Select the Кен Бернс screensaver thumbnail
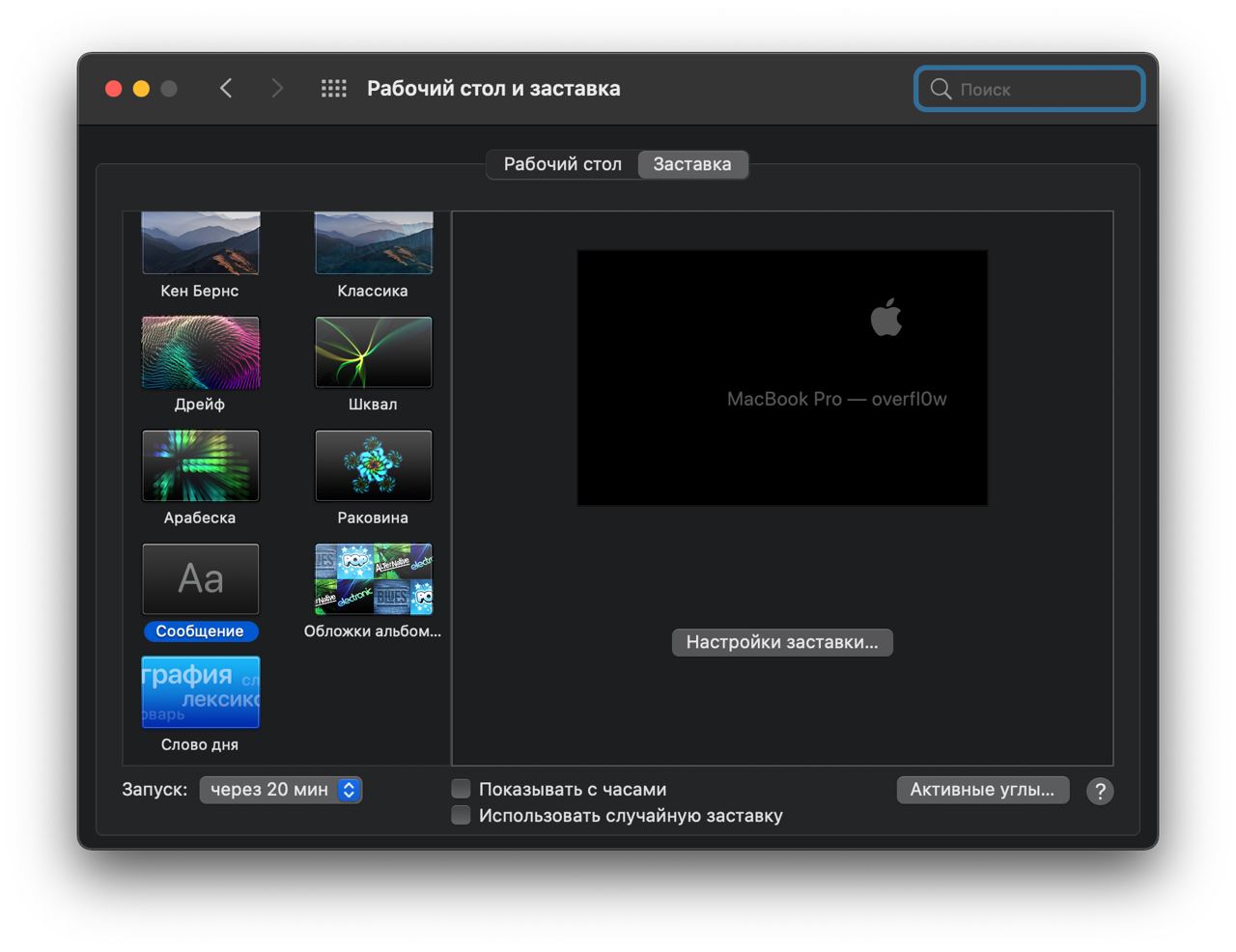Screen dimensions: 1236x952 [x=201, y=242]
